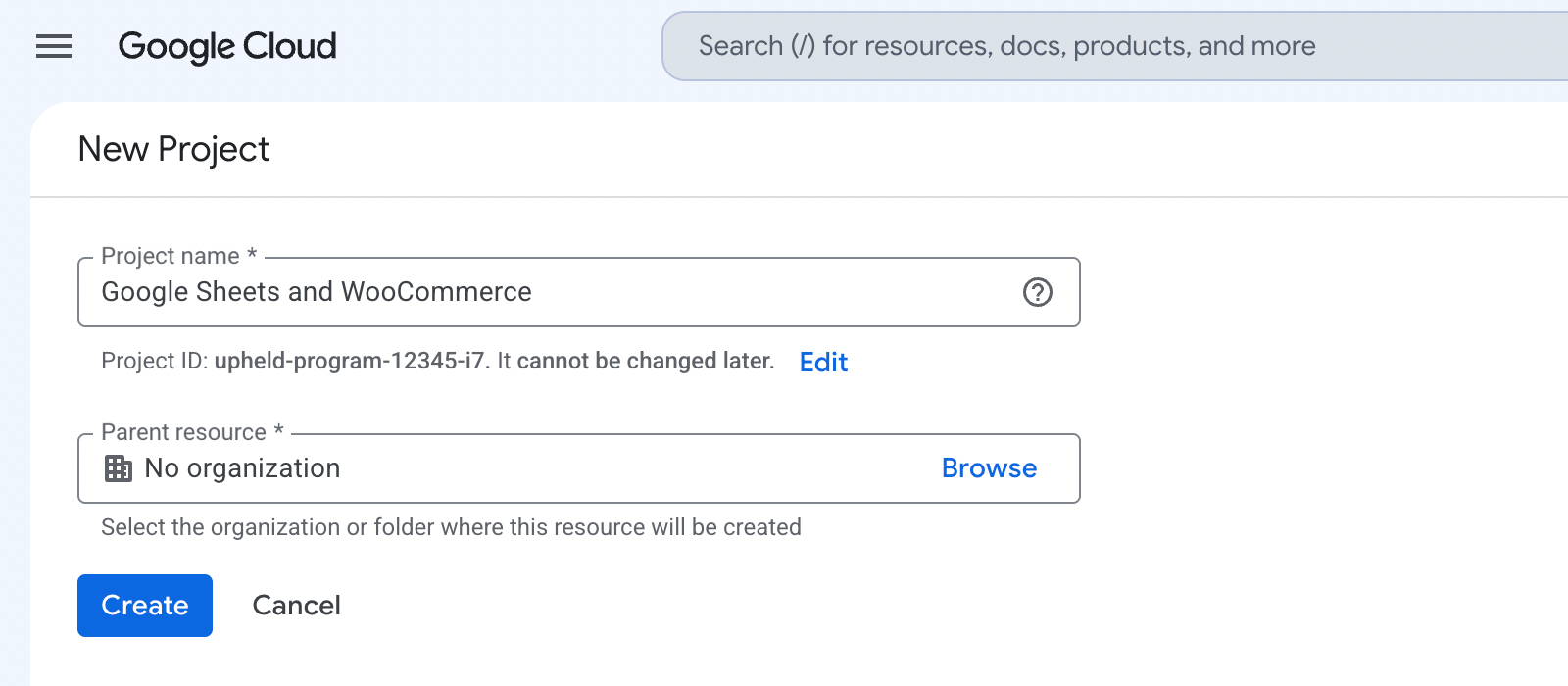
Task: Click the organization building icon
Action: (x=118, y=468)
